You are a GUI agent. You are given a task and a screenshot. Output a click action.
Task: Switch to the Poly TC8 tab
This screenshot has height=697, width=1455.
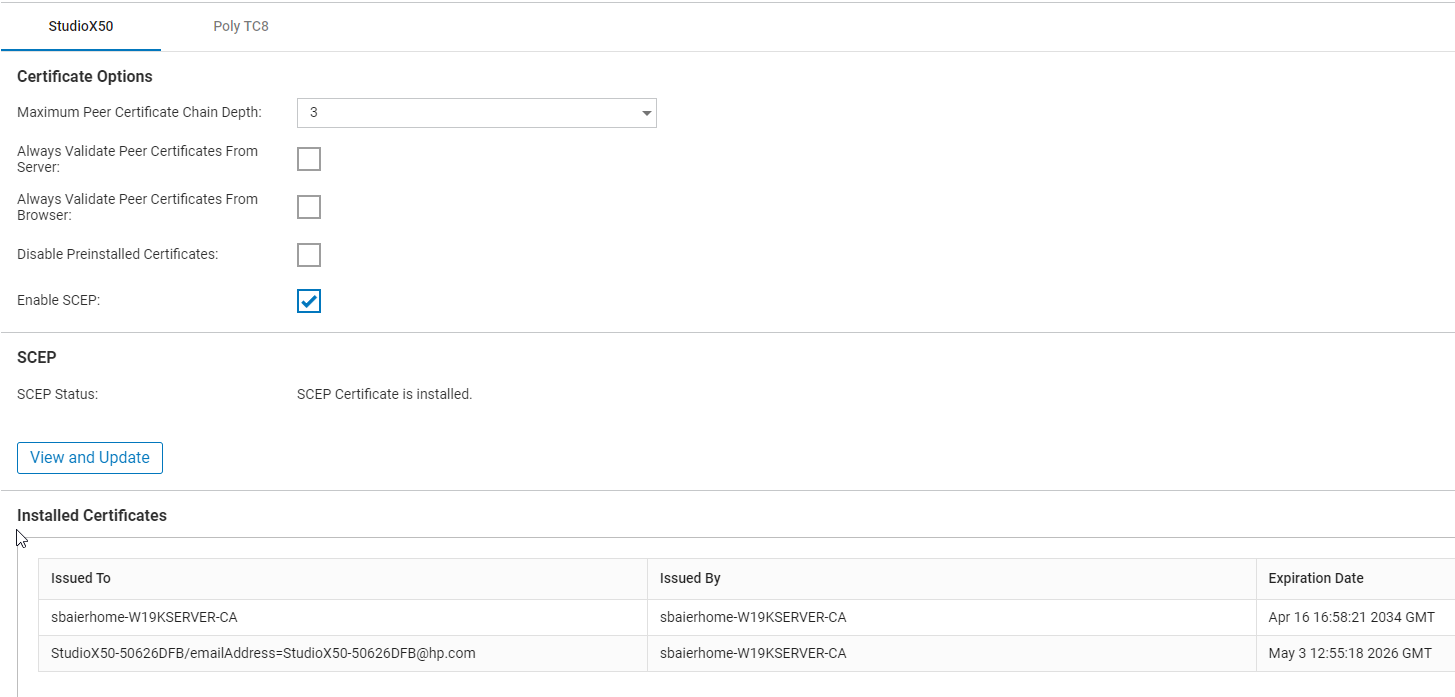pos(240,26)
